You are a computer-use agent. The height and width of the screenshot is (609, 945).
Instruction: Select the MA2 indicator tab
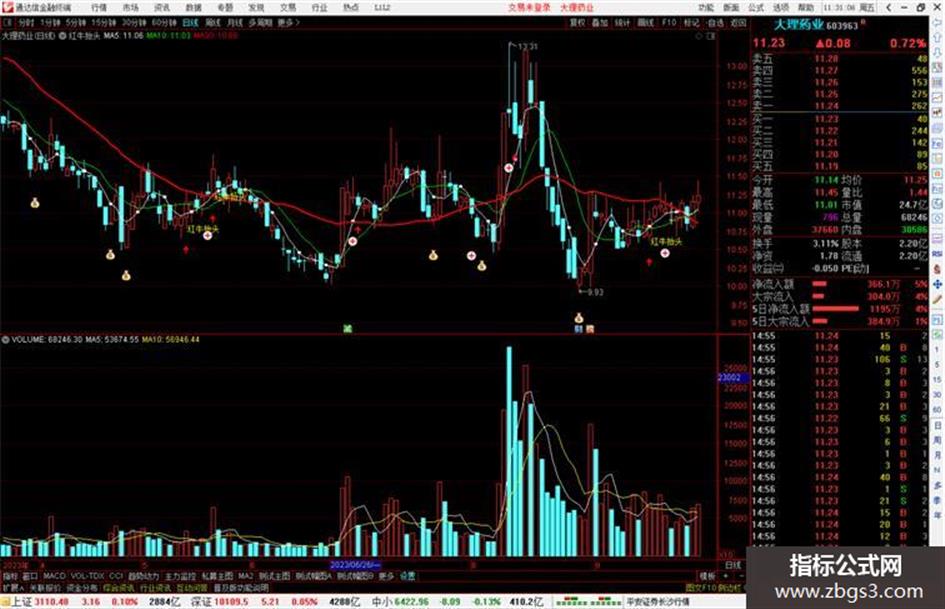245,576
